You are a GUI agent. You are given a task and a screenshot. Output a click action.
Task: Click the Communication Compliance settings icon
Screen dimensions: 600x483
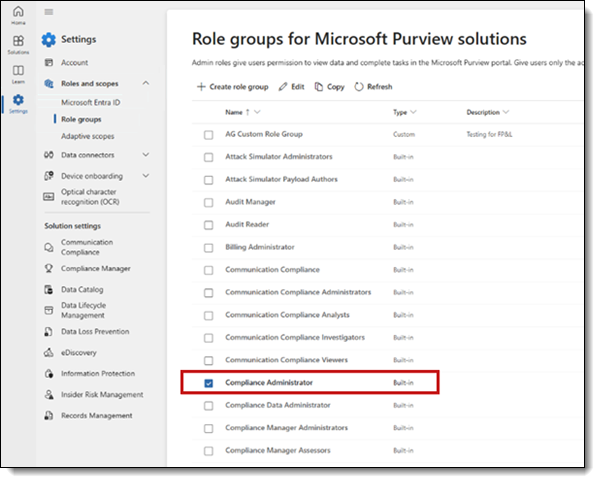click(49, 247)
